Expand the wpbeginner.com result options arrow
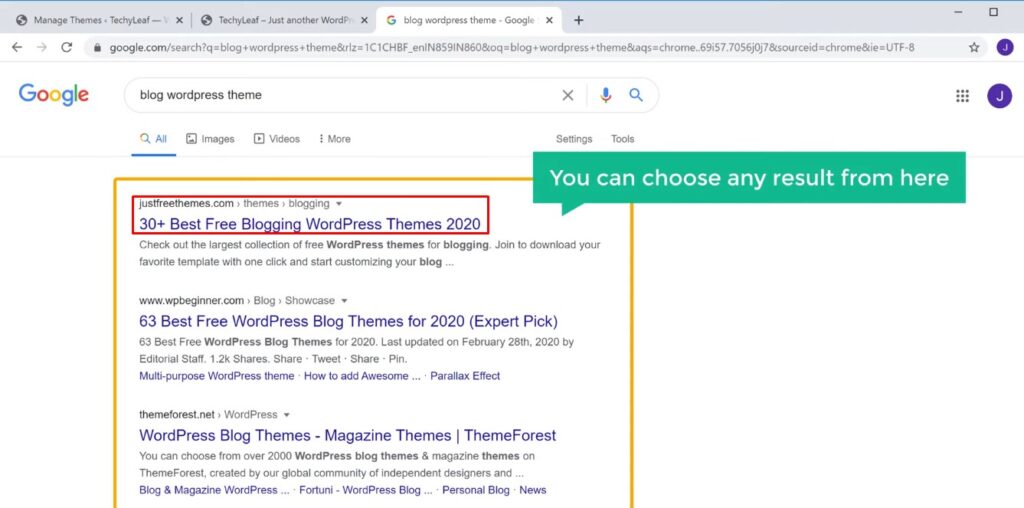The image size is (1024, 508). 344,301
